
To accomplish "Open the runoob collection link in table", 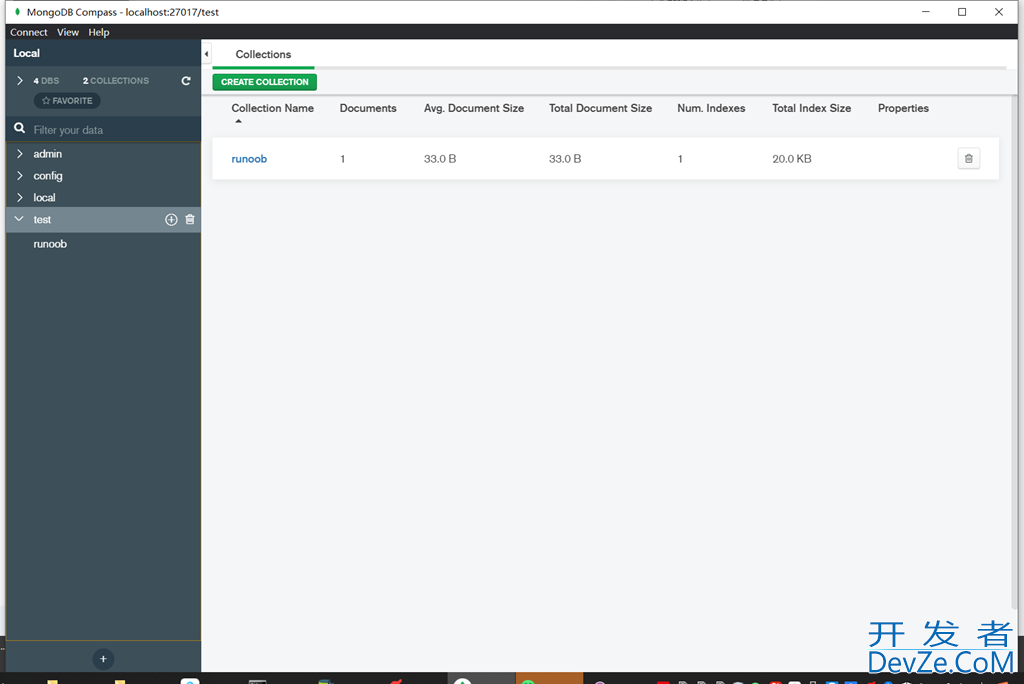I will [x=249, y=159].
